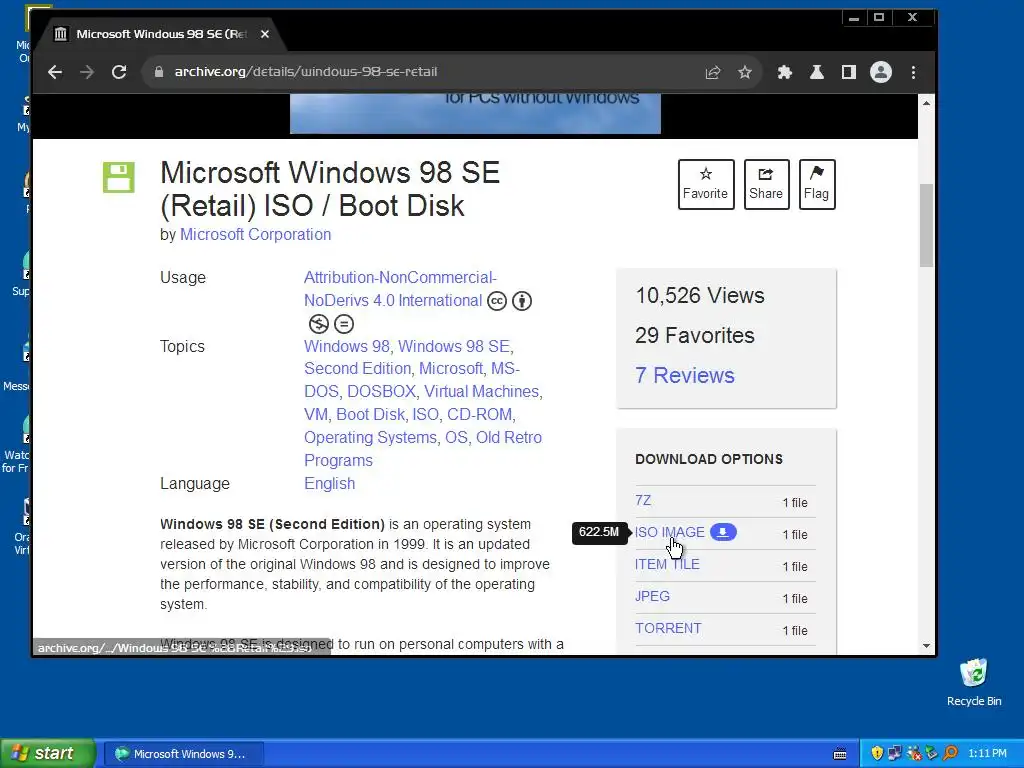Image resolution: width=1024 pixels, height=768 pixels.
Task: Open the Old Retro Programs topic link
Action: (x=423, y=449)
